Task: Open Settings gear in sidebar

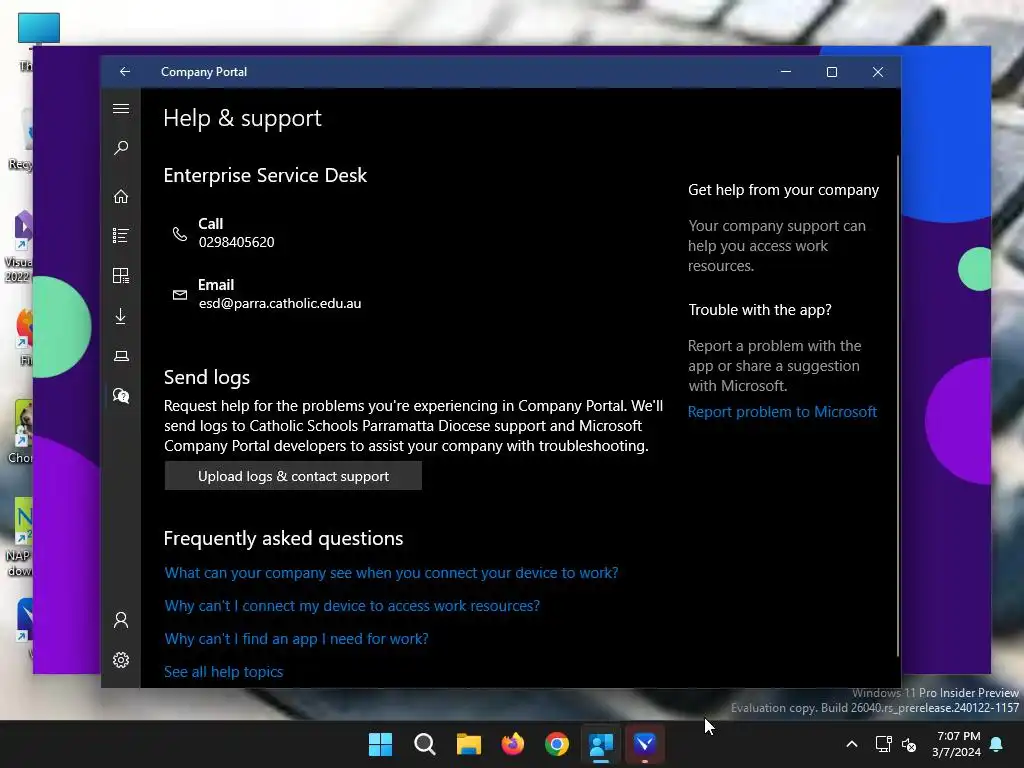Action: [x=121, y=660]
